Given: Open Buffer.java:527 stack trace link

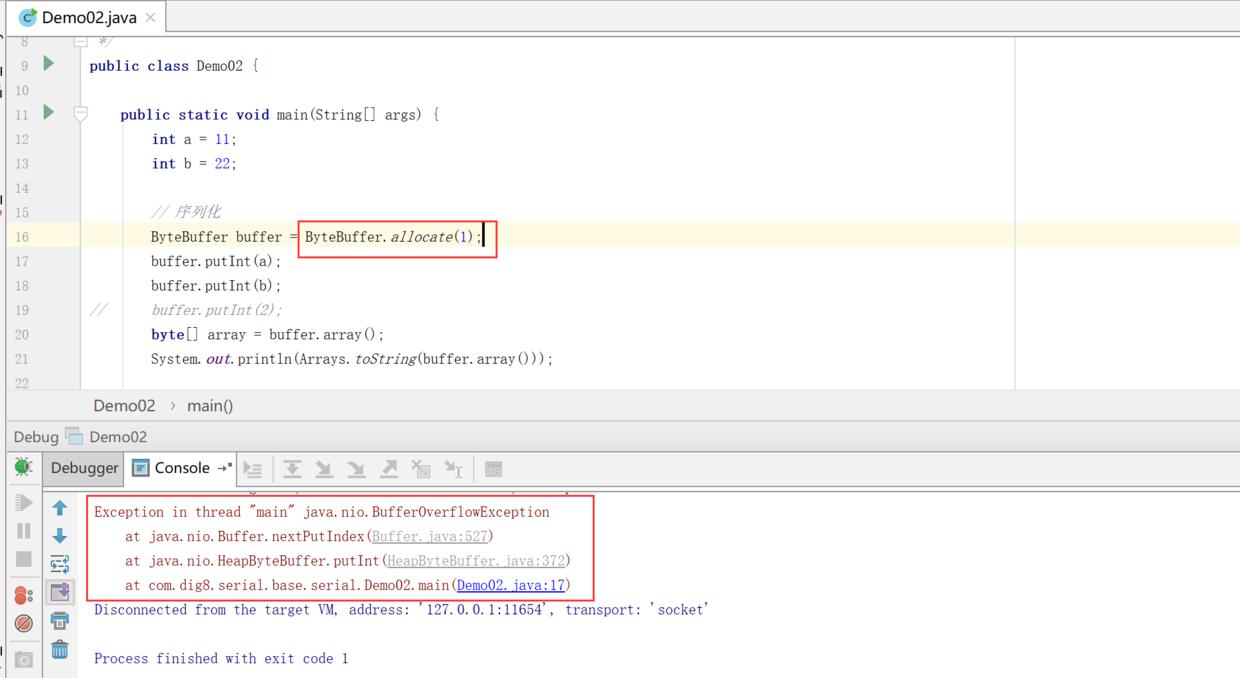Looking at the screenshot, I should tap(430, 536).
